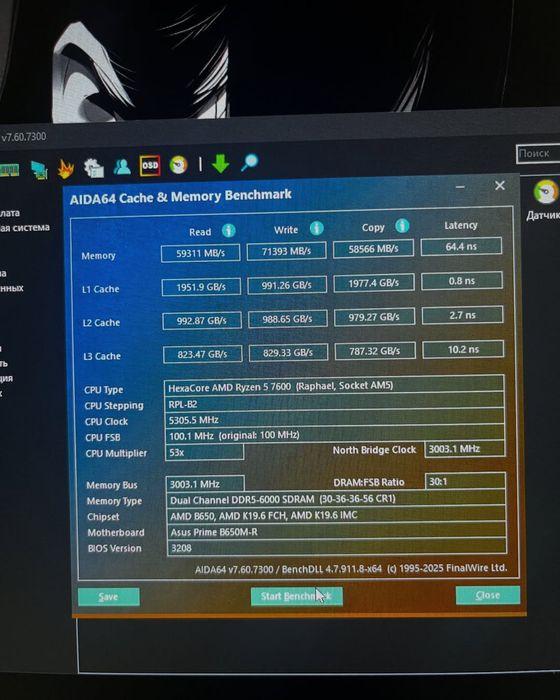This screenshot has width=560, height=700.
Task: Click CPU FSB 100.1 MHz field
Action: [335, 435]
